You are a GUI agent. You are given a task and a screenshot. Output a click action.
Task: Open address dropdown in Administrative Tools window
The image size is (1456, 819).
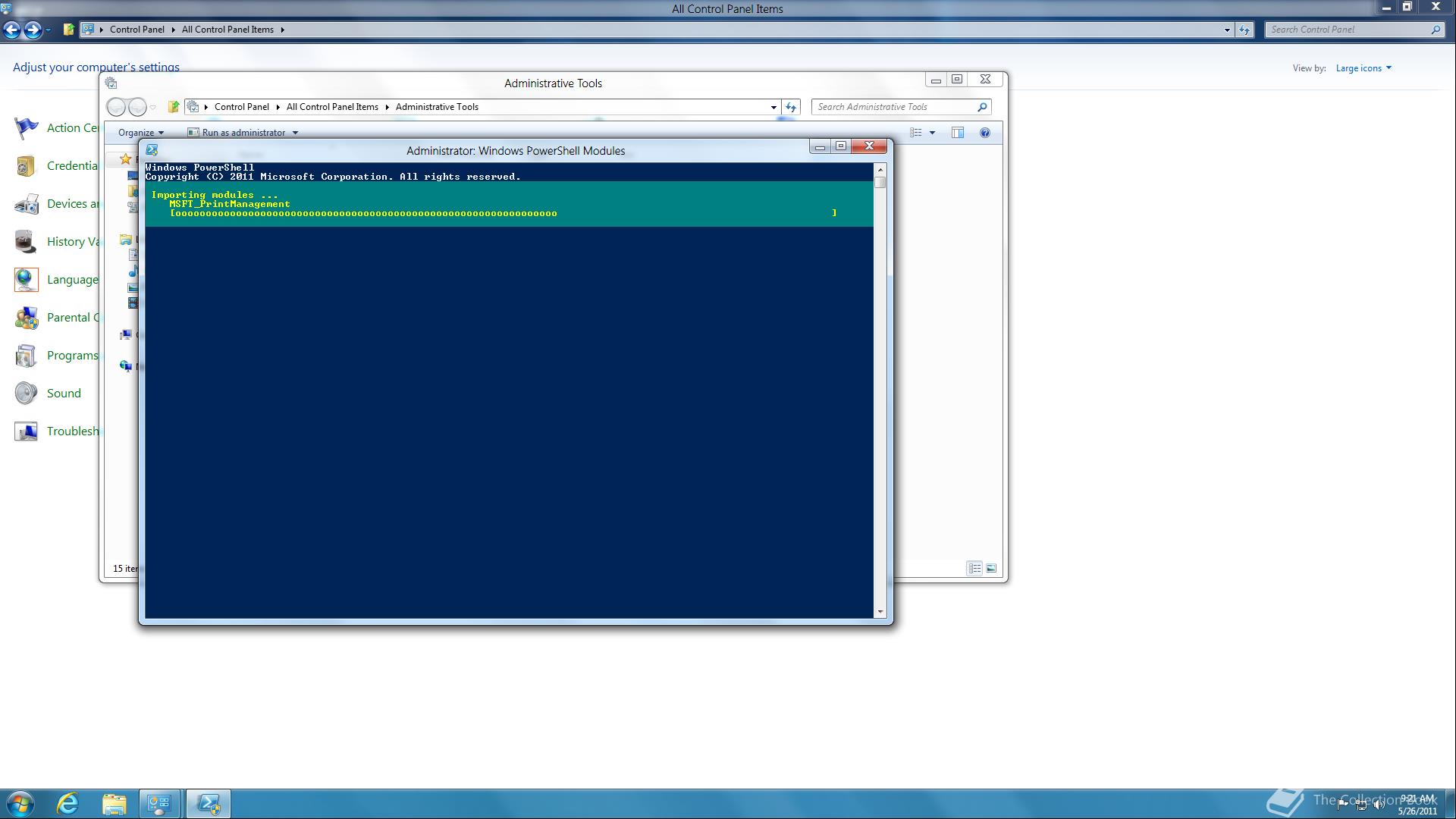pyautogui.click(x=773, y=107)
